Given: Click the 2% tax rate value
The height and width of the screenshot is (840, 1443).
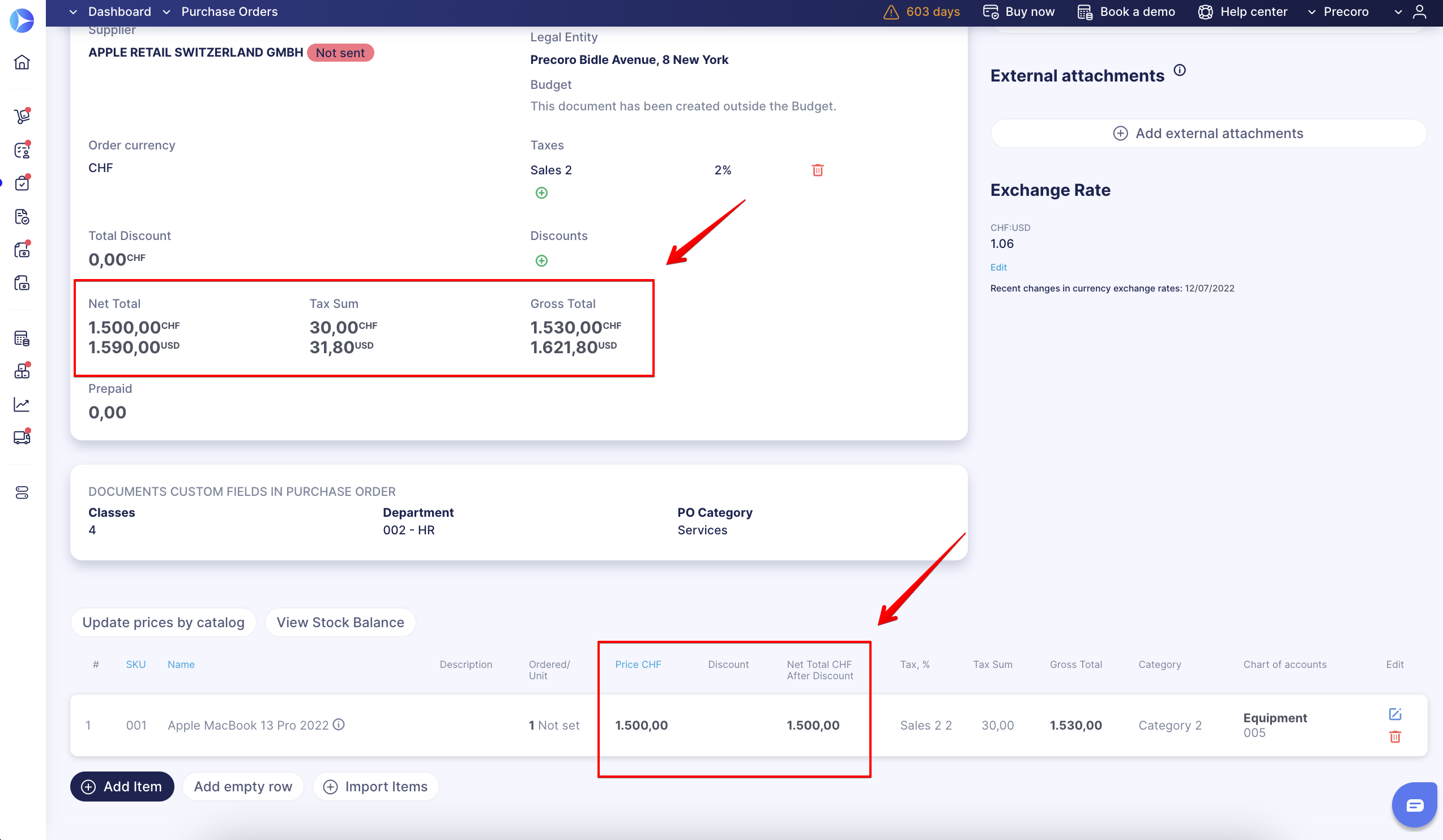Looking at the screenshot, I should pos(723,170).
